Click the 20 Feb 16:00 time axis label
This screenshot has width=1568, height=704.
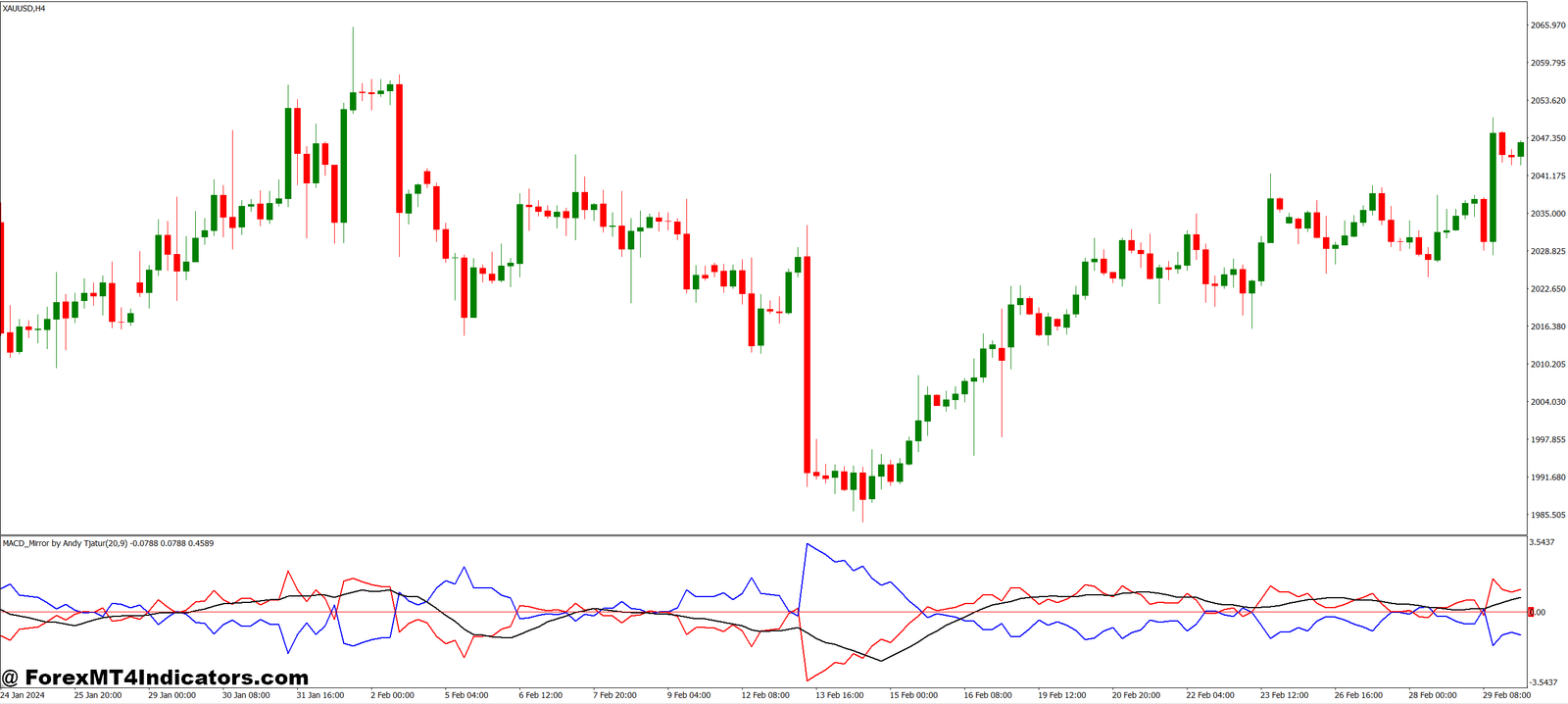1136,695
